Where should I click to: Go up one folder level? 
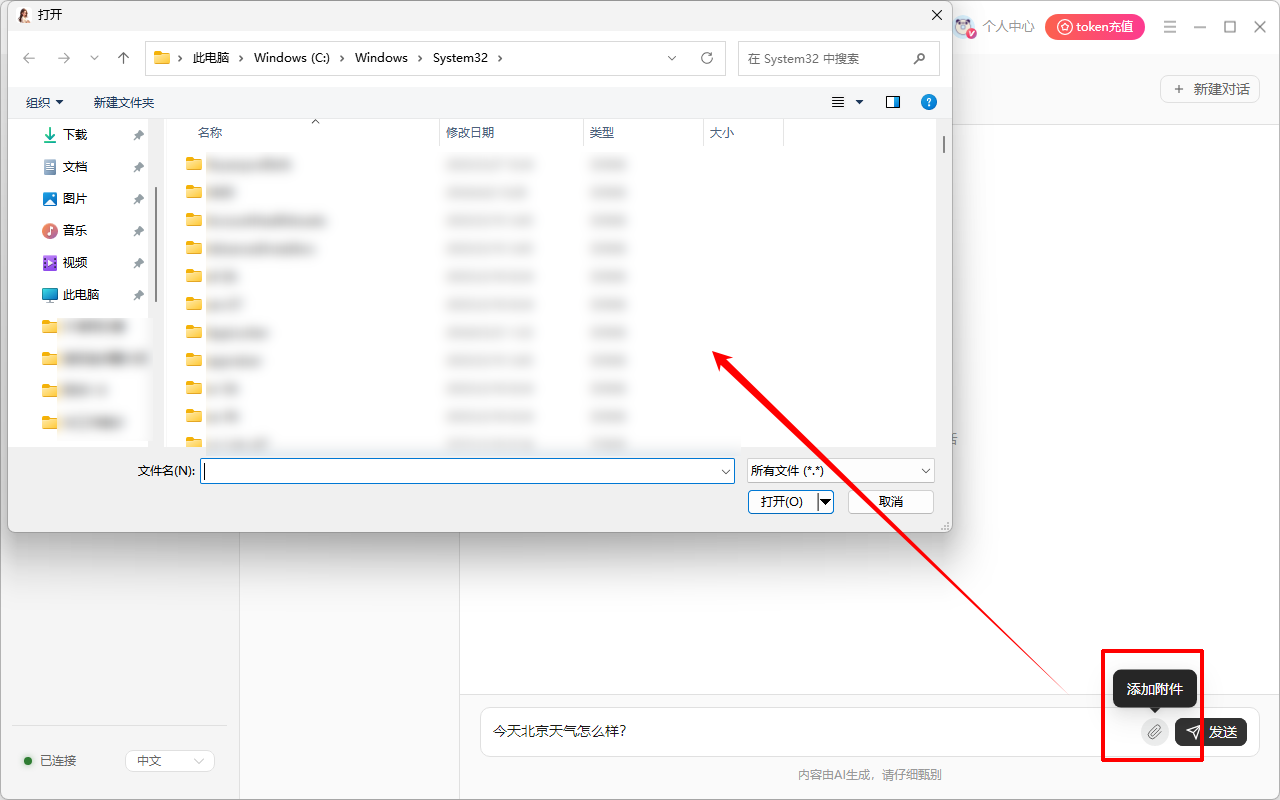(x=124, y=58)
